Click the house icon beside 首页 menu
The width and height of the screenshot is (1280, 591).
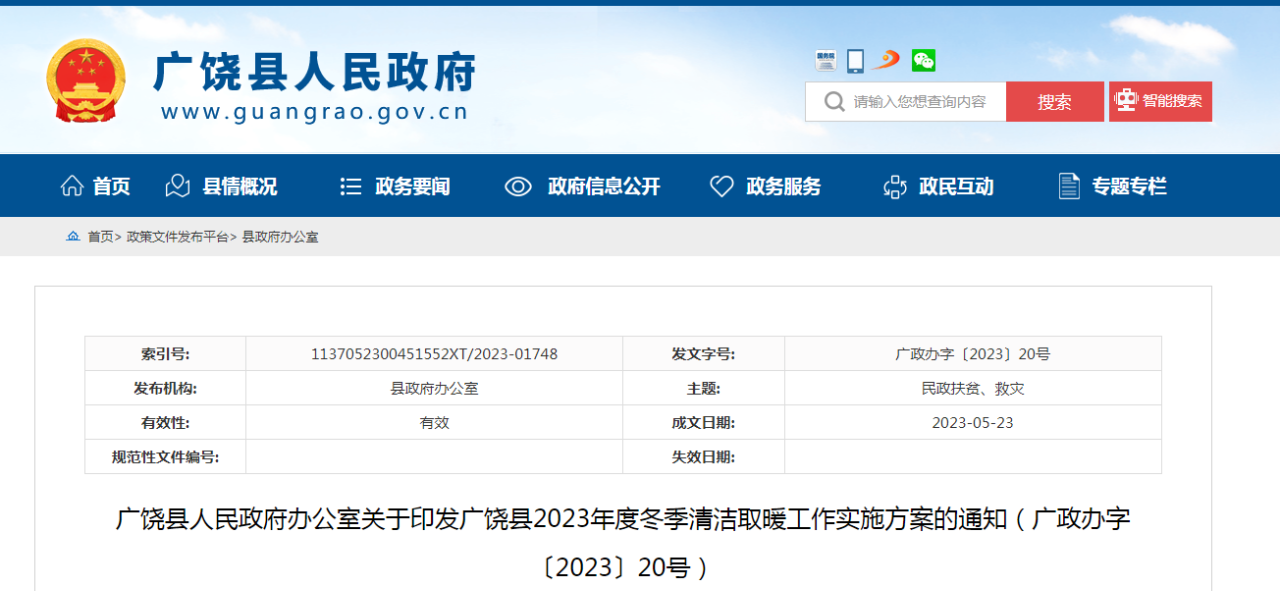[72, 186]
